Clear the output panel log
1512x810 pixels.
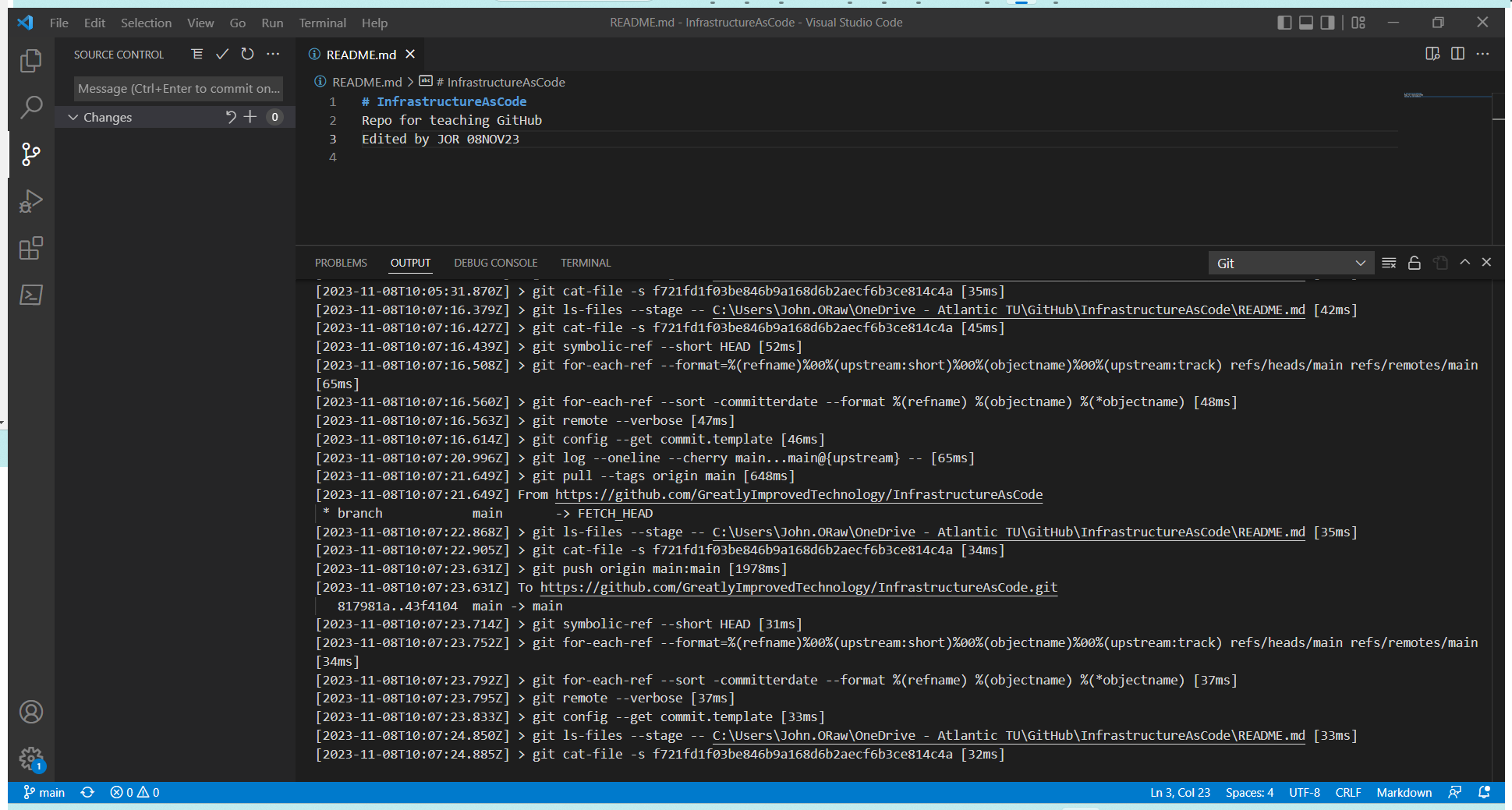1389,263
